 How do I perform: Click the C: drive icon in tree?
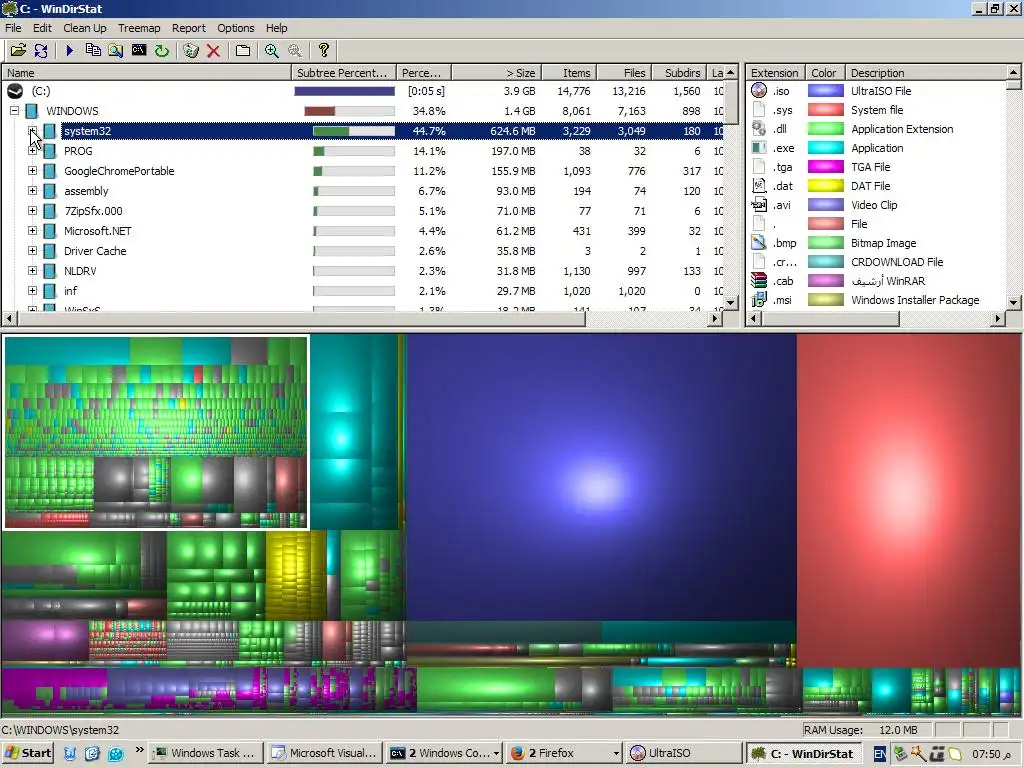[x=15, y=91]
